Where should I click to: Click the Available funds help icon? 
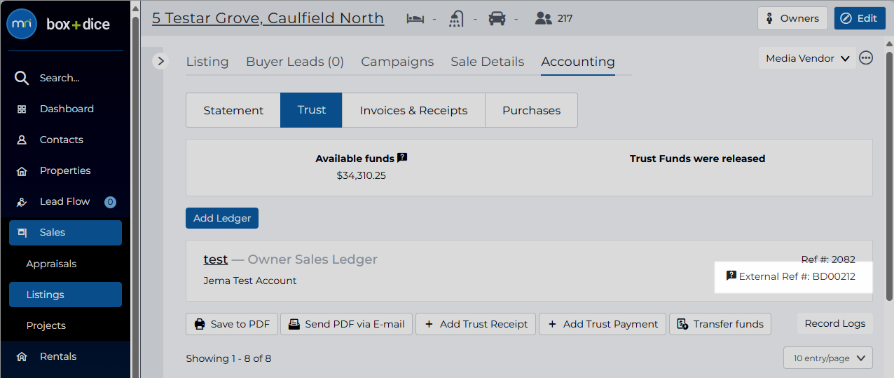click(402, 158)
